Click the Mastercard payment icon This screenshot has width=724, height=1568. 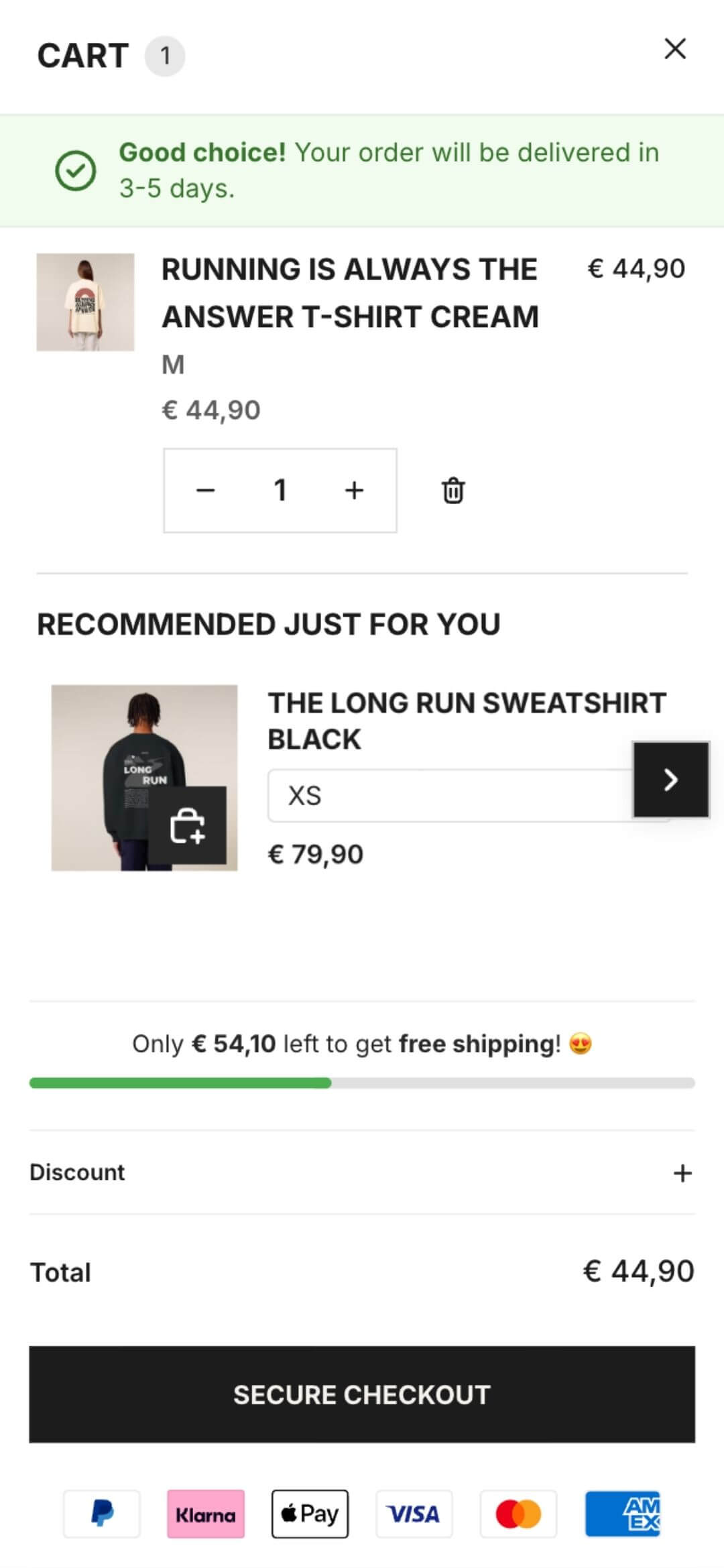518,1514
